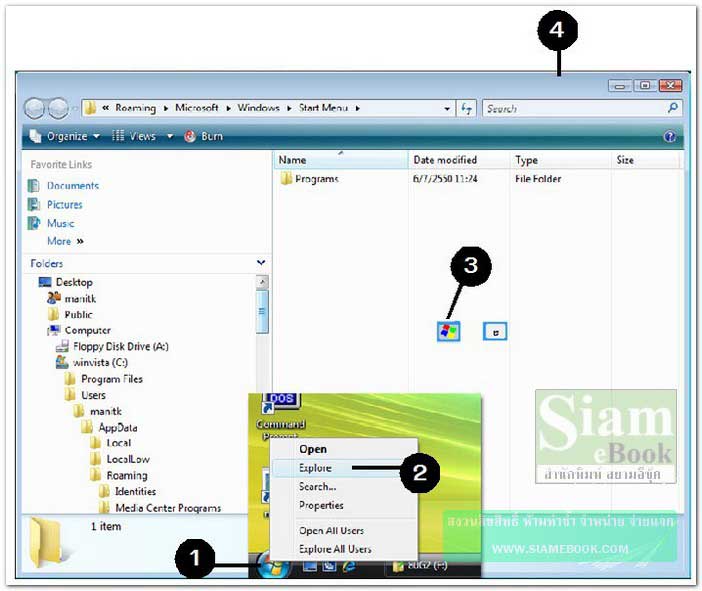Sort by Name column header
Viewport: 702px width, 591px height.
pos(341,160)
